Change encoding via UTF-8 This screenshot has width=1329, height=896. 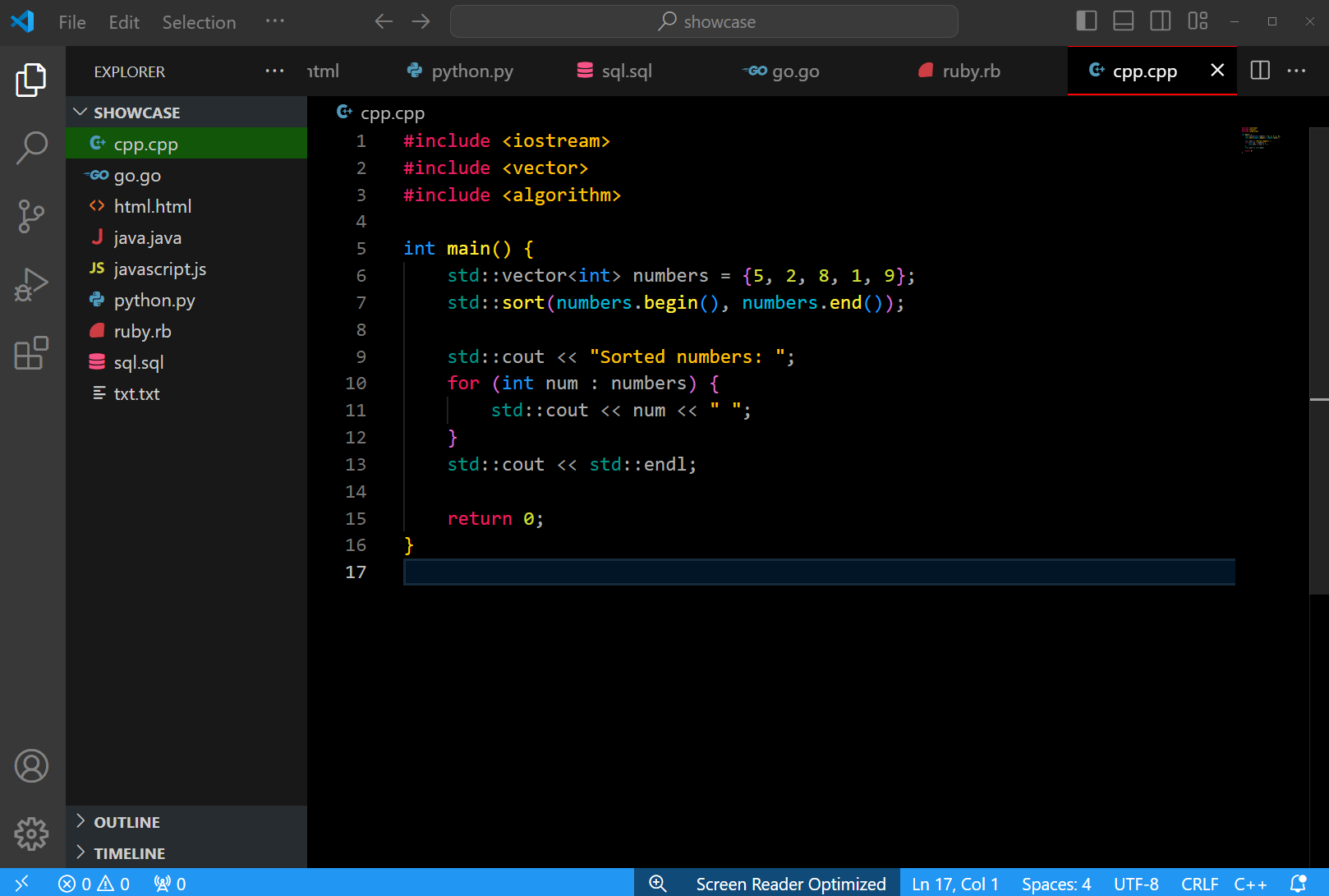1136,884
